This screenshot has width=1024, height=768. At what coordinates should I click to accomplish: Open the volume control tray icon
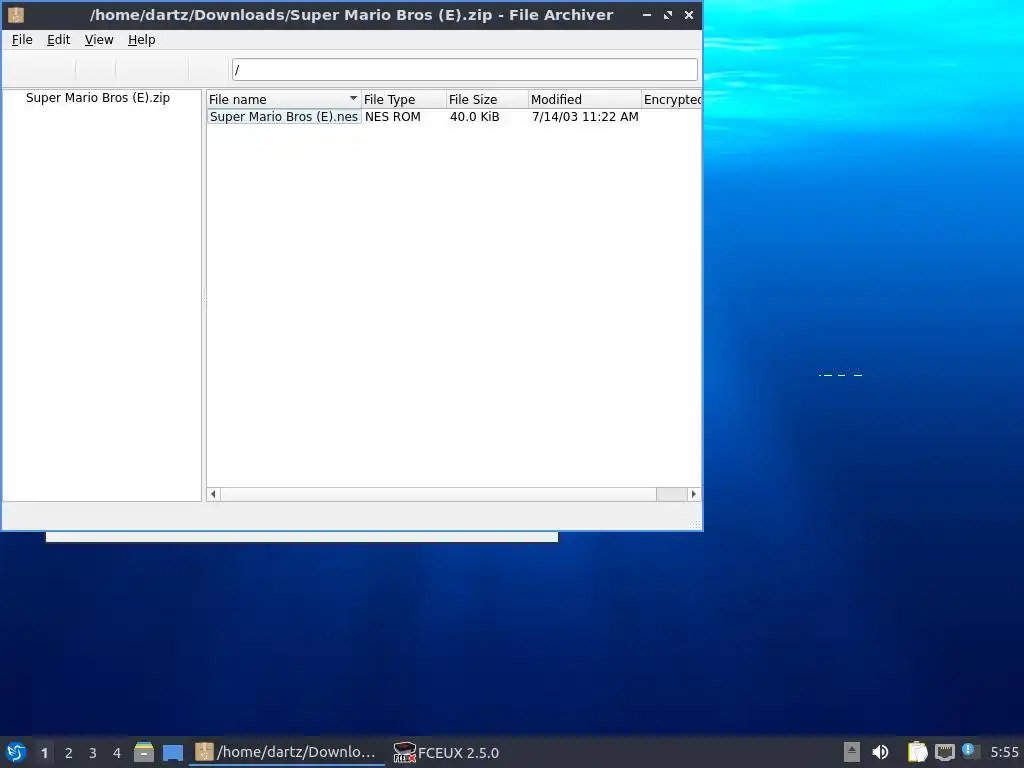coord(880,752)
